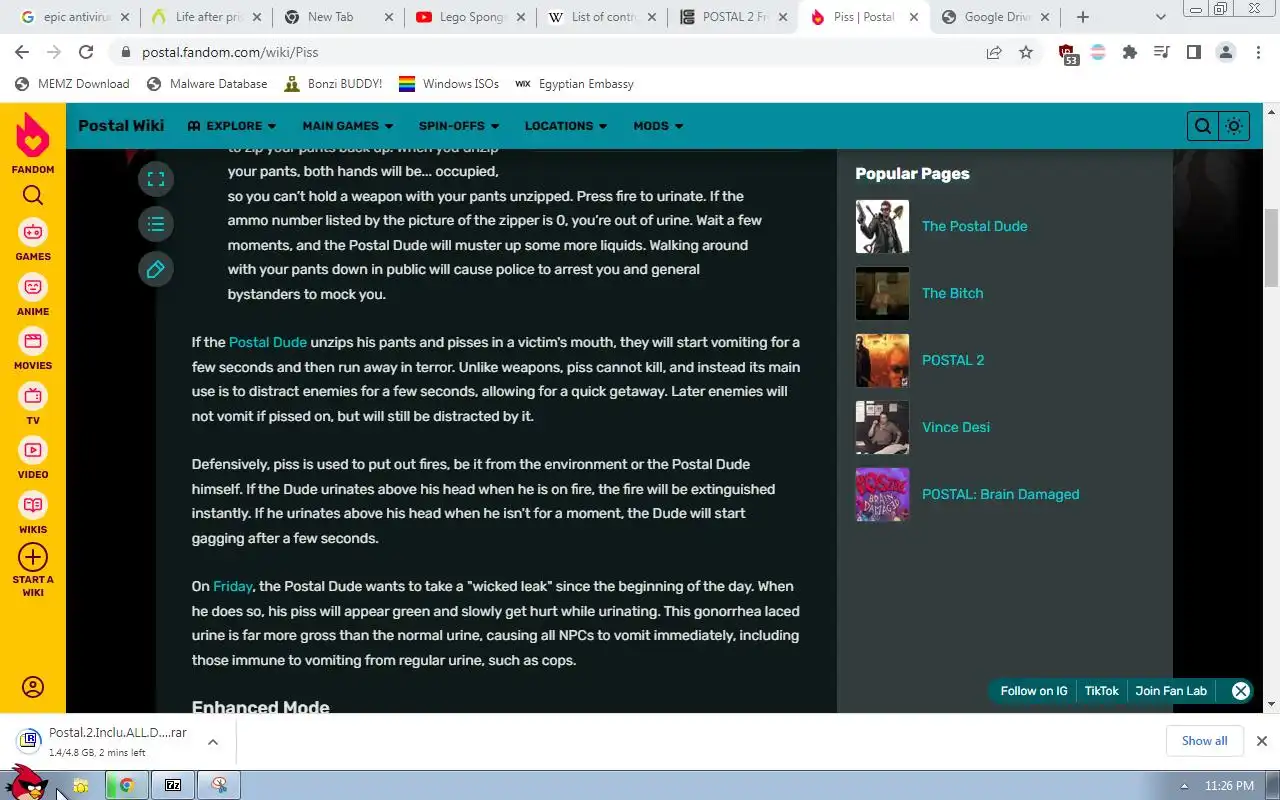Open the download item options chevron
The width and height of the screenshot is (1280, 800).
[213, 742]
